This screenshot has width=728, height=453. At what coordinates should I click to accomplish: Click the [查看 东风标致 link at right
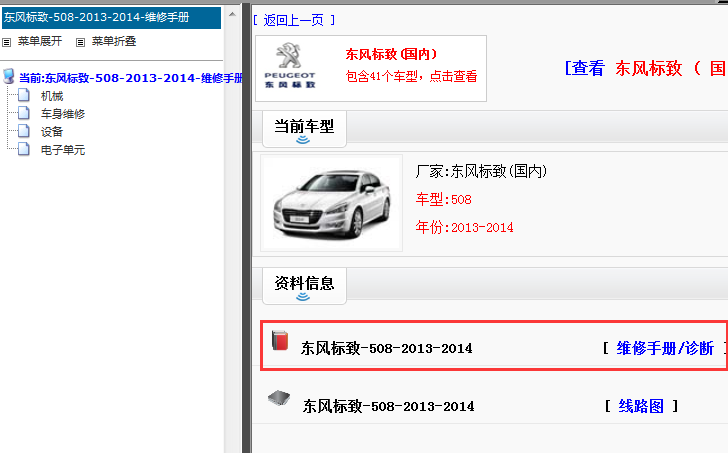click(x=645, y=68)
